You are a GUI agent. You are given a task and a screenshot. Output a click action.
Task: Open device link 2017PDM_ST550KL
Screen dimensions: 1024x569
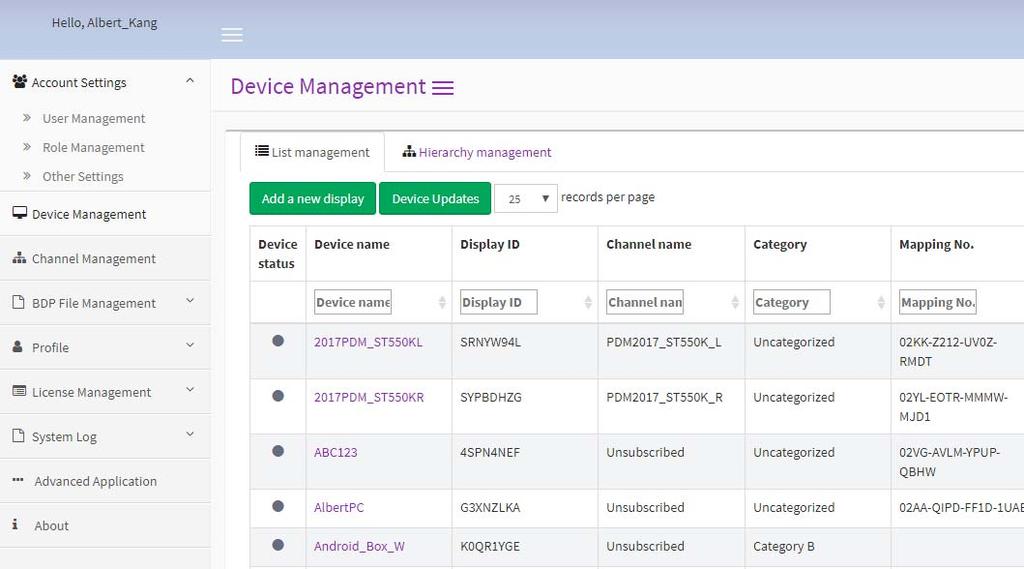(368, 342)
